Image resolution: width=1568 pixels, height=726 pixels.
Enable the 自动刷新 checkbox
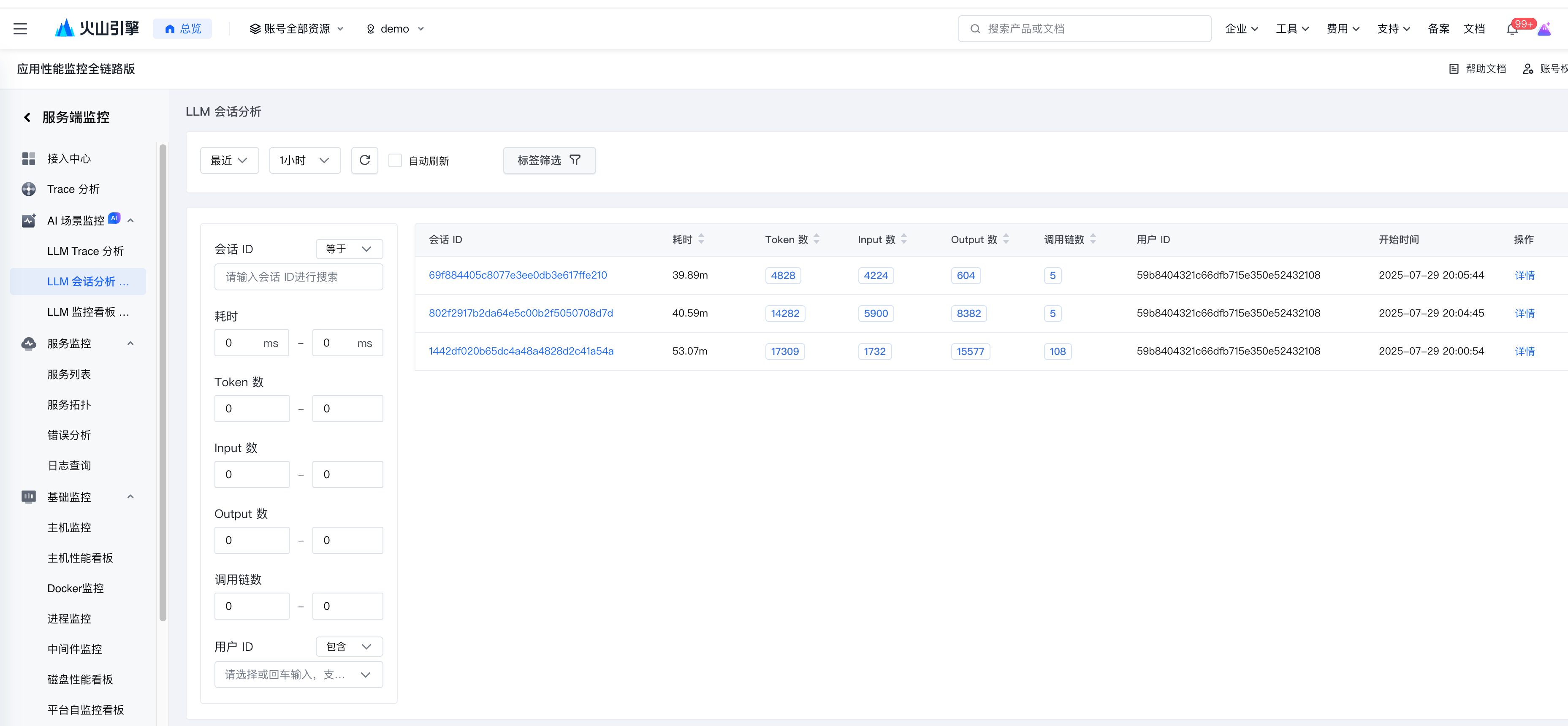coord(395,161)
